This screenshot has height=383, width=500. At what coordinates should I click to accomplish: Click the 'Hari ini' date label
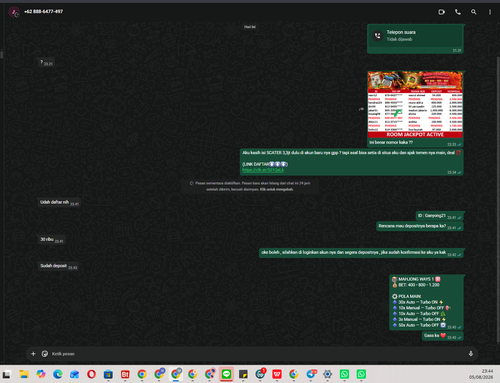pyautogui.click(x=250, y=27)
